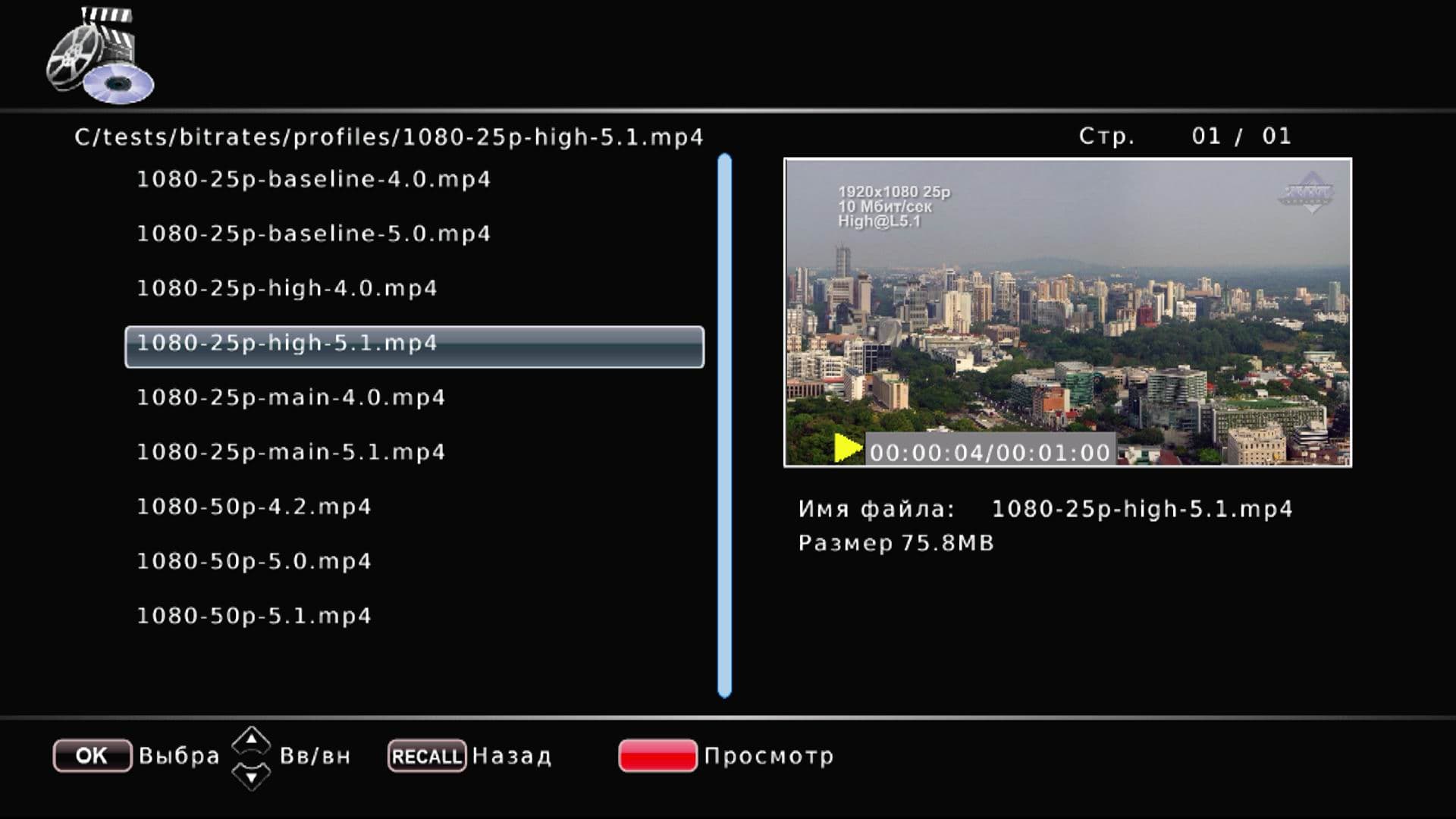Viewport: 1456px width, 819px height.
Task: Select file 1080-25p-main-4.0.mp4
Action: [x=290, y=398]
